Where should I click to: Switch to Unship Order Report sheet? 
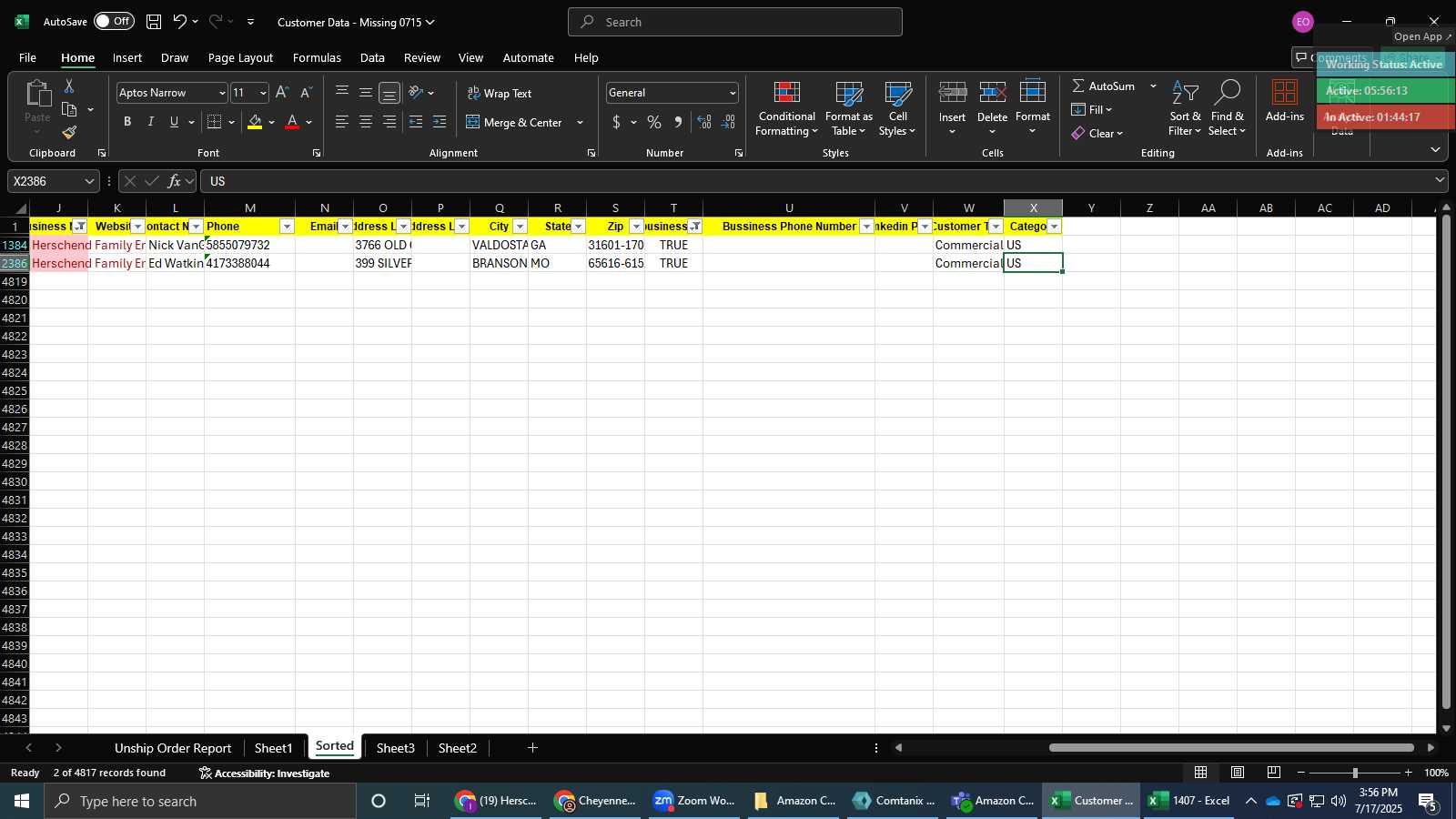click(173, 748)
